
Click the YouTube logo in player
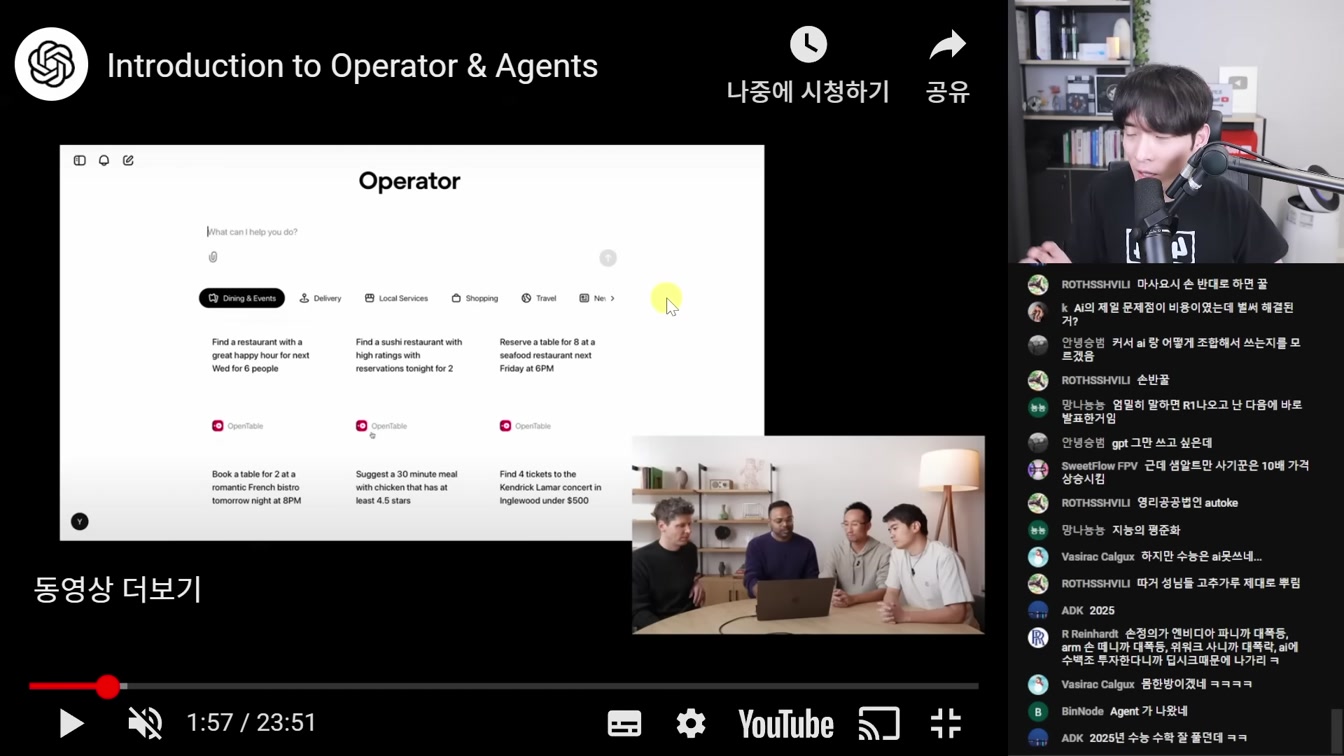tap(786, 724)
